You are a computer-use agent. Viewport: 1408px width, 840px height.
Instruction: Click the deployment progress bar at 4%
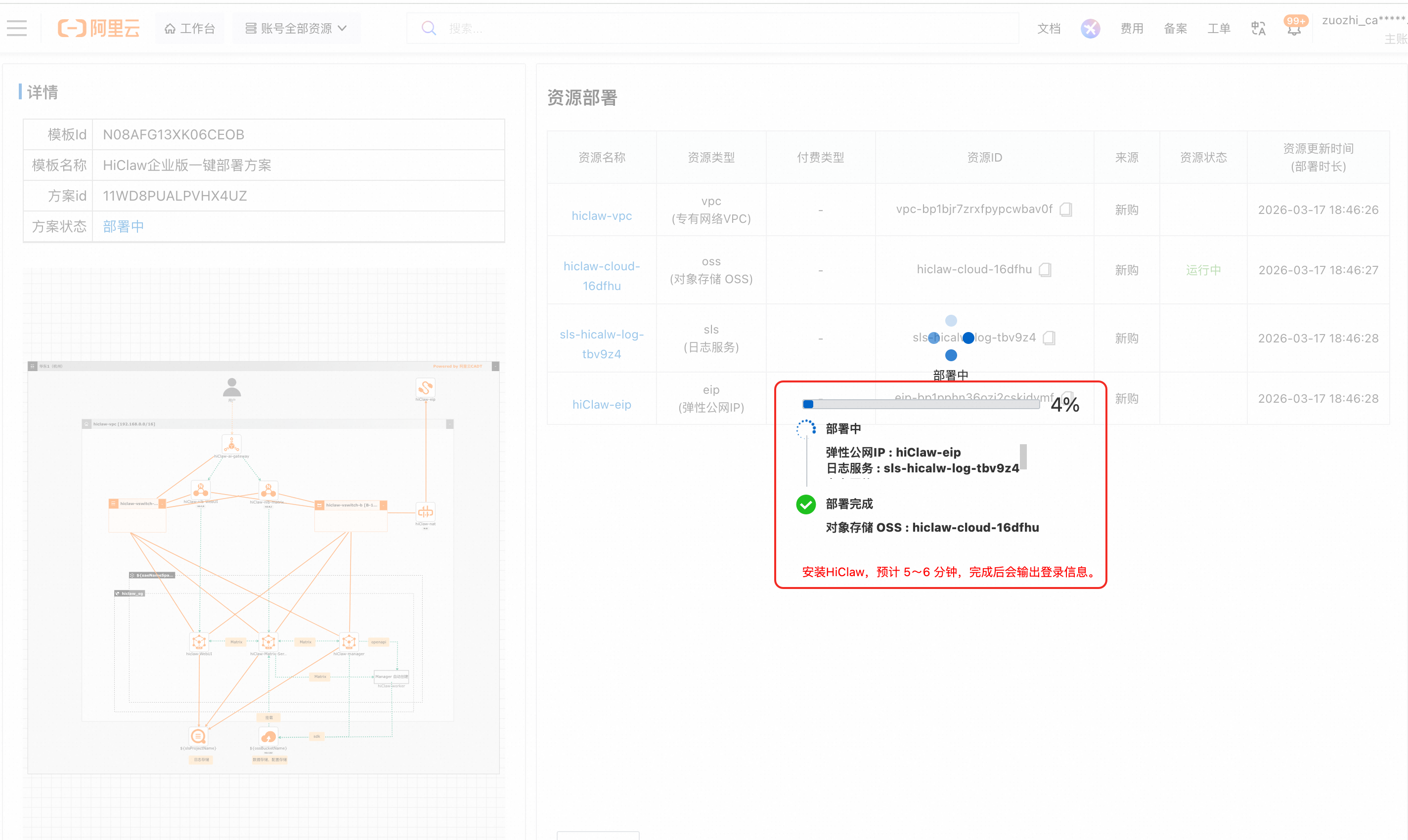click(921, 404)
